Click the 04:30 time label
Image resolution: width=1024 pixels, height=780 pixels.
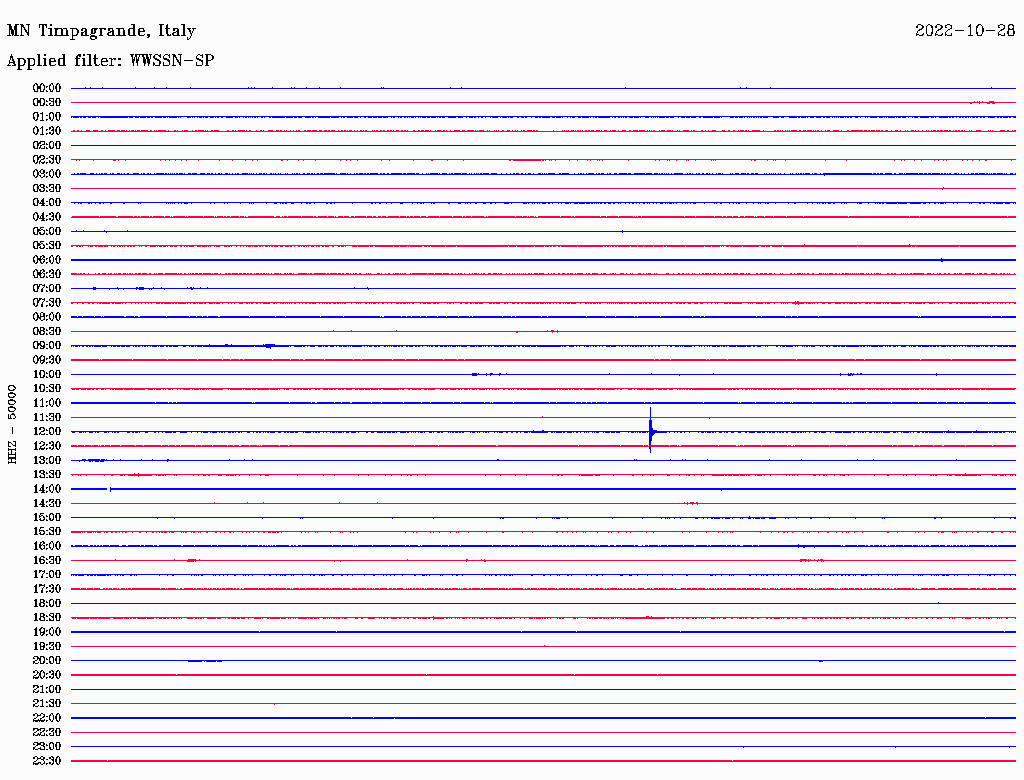coord(47,217)
